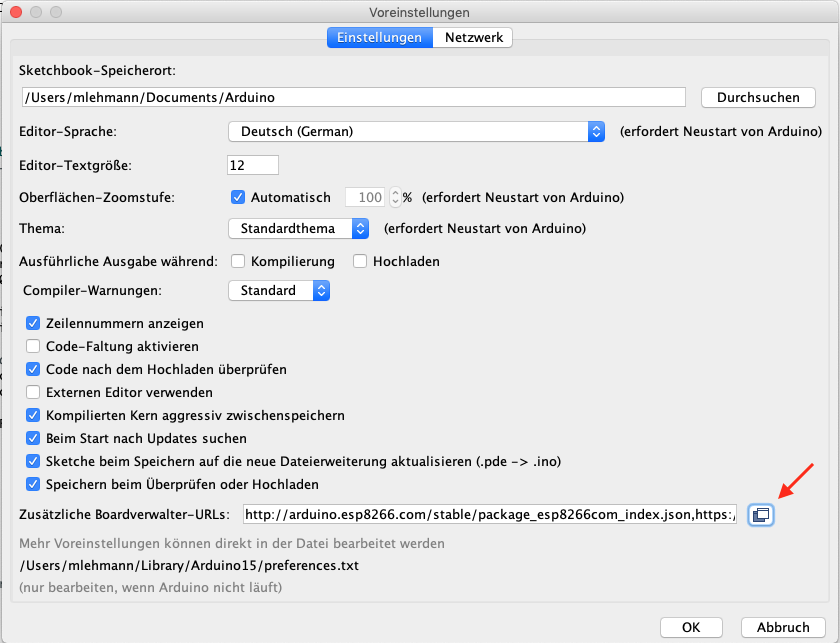The height and width of the screenshot is (643, 840).
Task: Confirm preferences with OK
Action: pyautogui.click(x=691, y=627)
